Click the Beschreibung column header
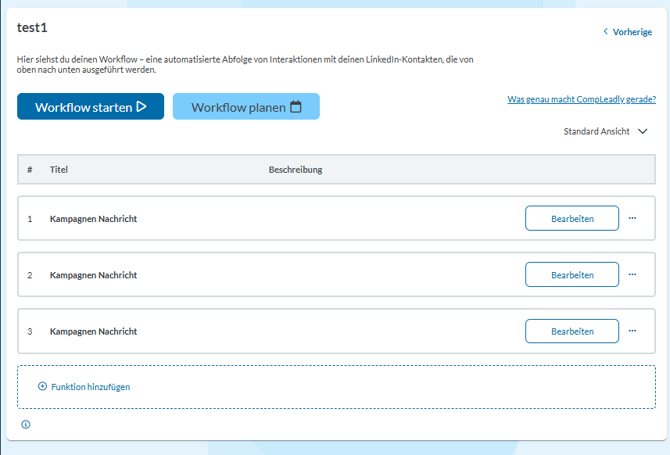 (295, 170)
